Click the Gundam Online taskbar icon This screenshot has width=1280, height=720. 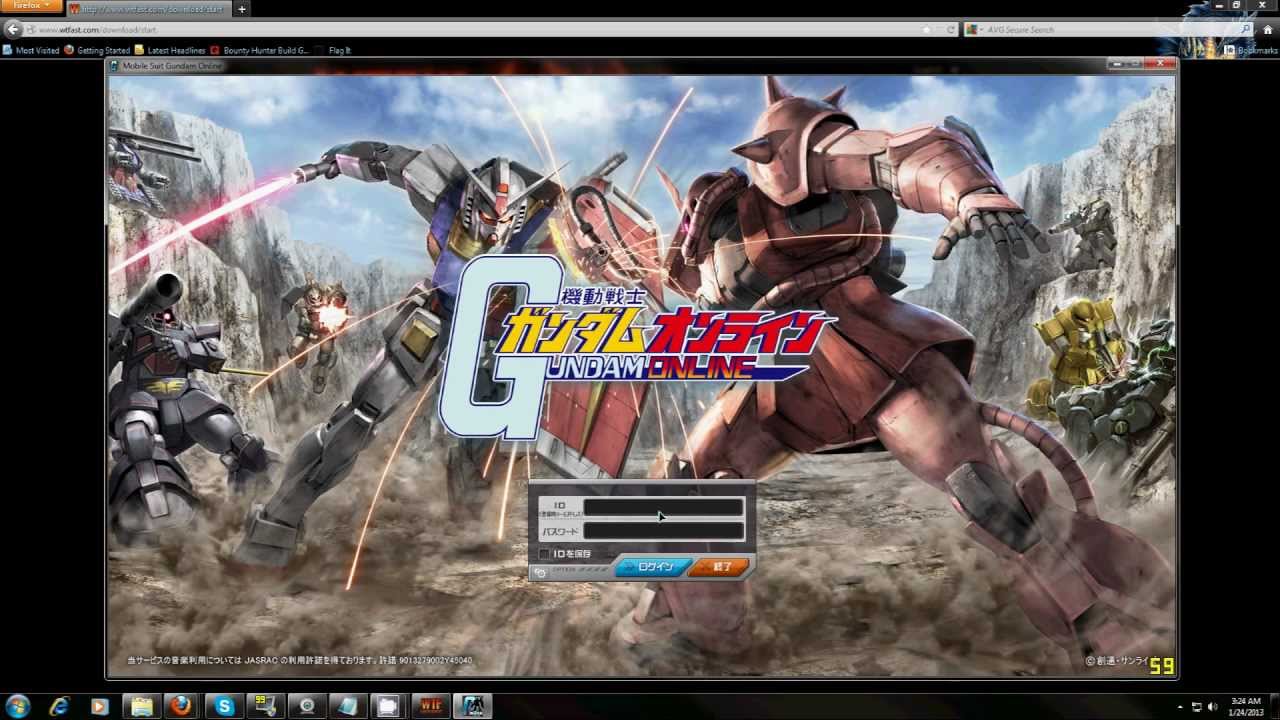pos(471,706)
